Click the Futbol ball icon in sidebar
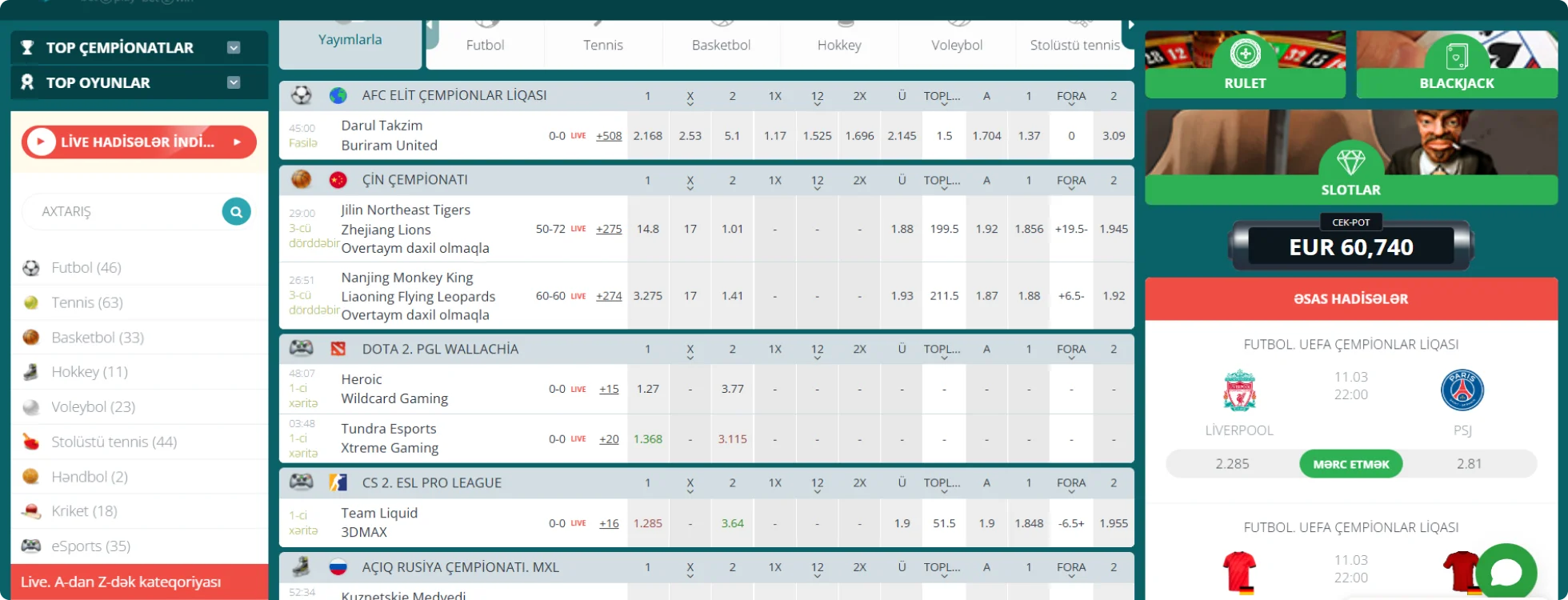 31,268
